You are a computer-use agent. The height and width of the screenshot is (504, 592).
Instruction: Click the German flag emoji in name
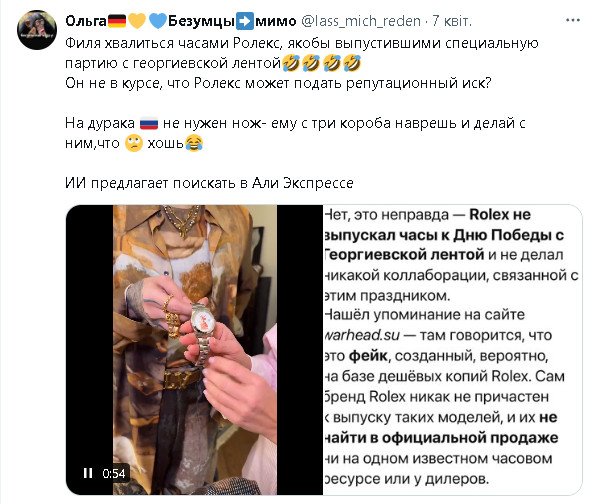(x=117, y=21)
